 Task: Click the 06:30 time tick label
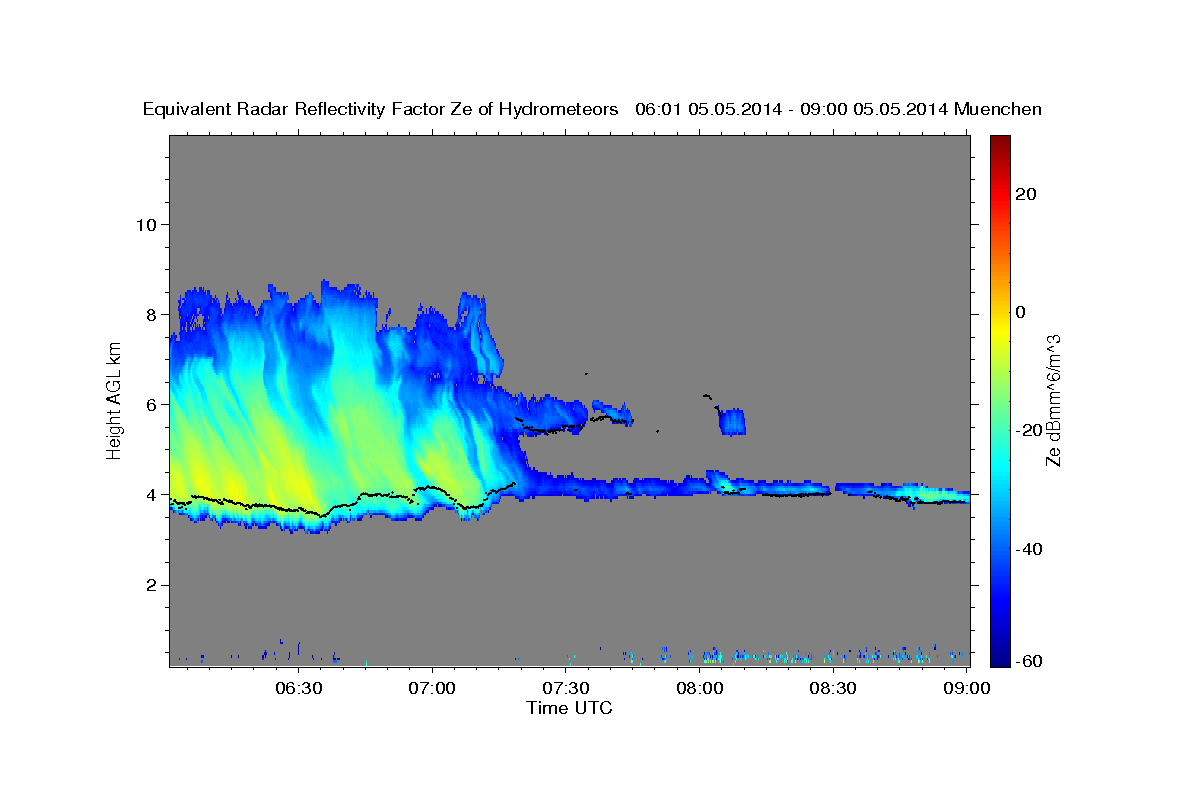pyautogui.click(x=299, y=688)
